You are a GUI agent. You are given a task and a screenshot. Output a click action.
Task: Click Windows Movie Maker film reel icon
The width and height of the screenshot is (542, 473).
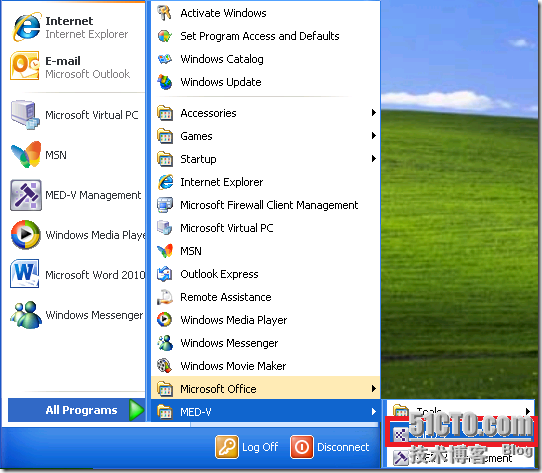(x=164, y=366)
